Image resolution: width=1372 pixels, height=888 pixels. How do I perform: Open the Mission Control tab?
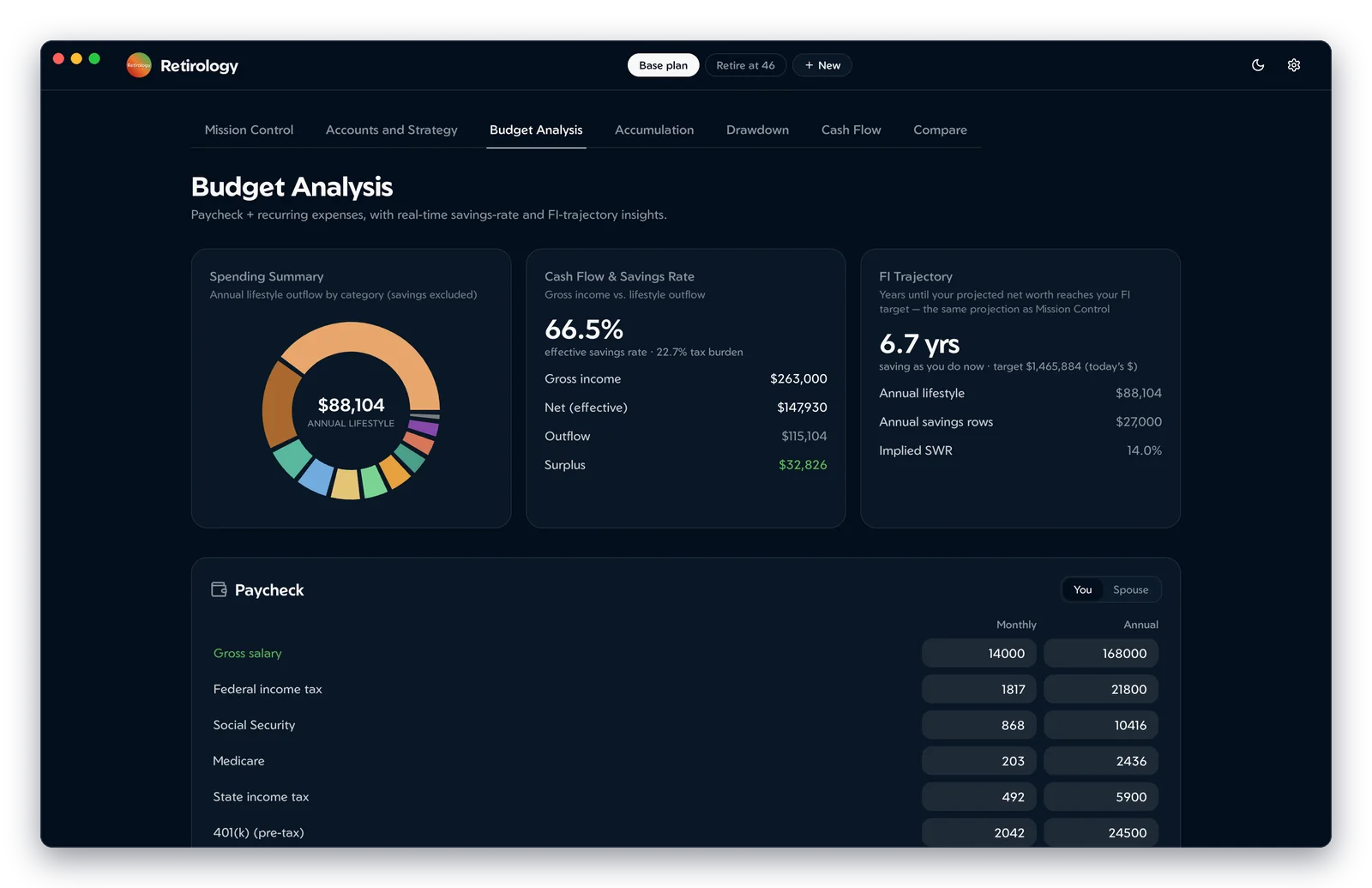[x=249, y=130]
